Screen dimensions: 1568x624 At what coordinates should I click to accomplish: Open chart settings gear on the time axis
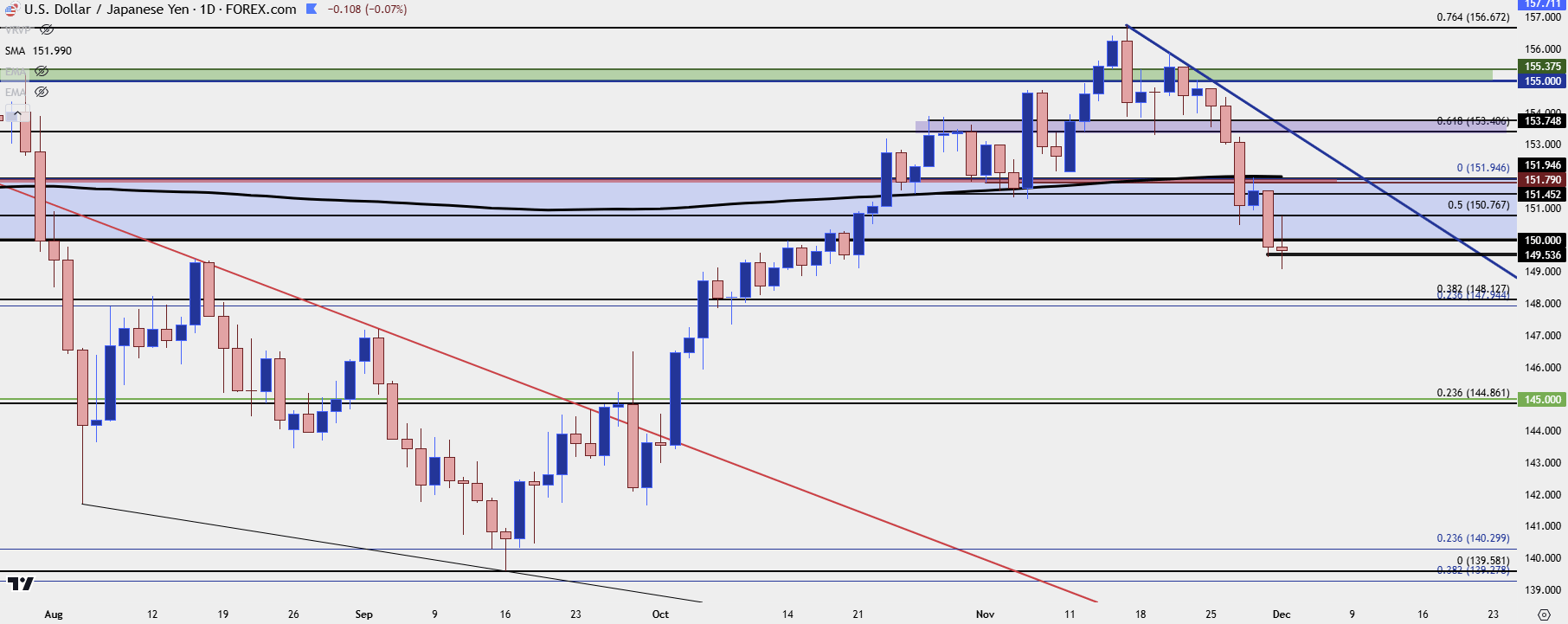[x=1545, y=614]
